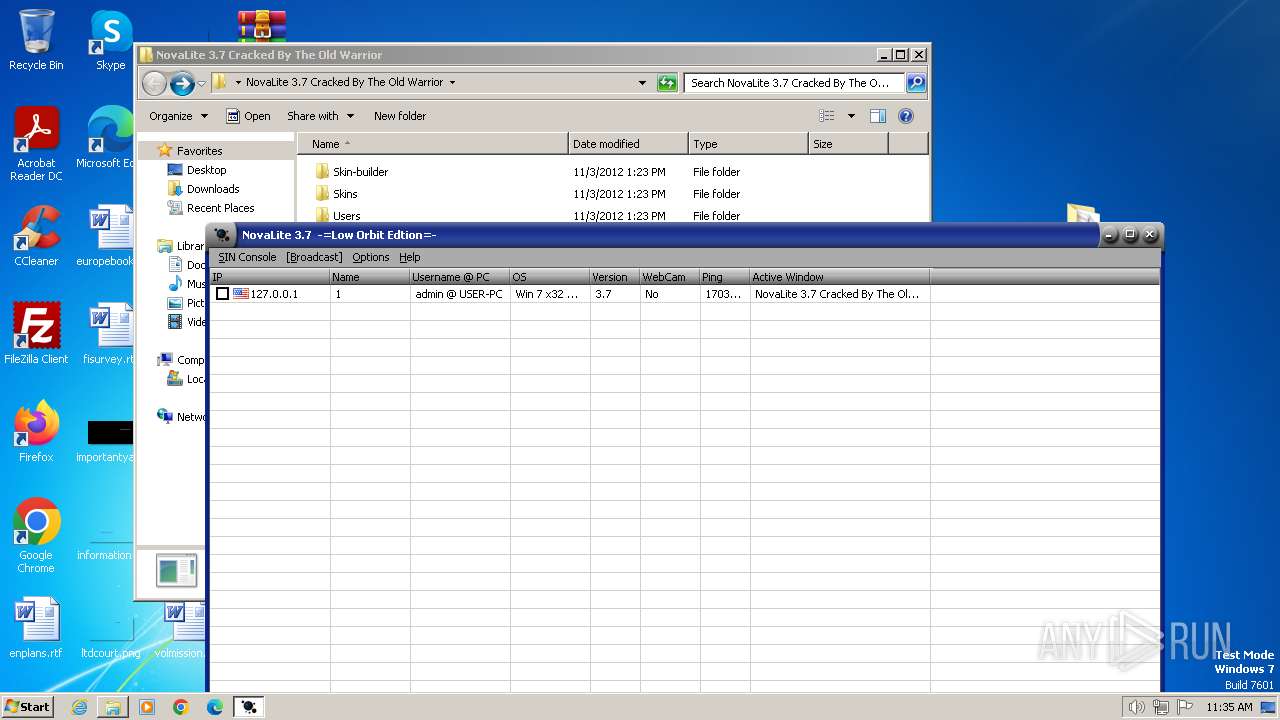The height and width of the screenshot is (720, 1280).
Task: Click the Open toolbar button
Action: pyautogui.click(x=248, y=116)
